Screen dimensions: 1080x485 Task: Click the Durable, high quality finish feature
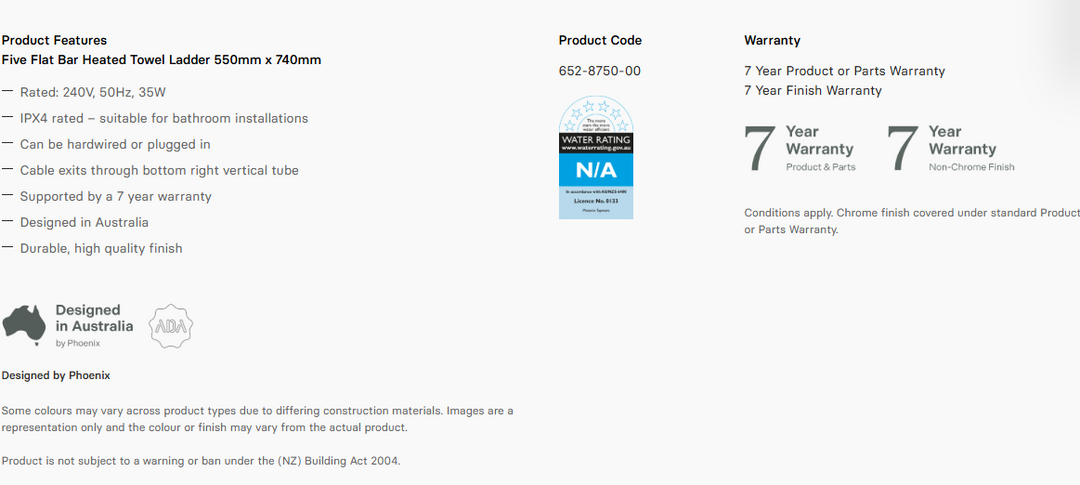(101, 249)
